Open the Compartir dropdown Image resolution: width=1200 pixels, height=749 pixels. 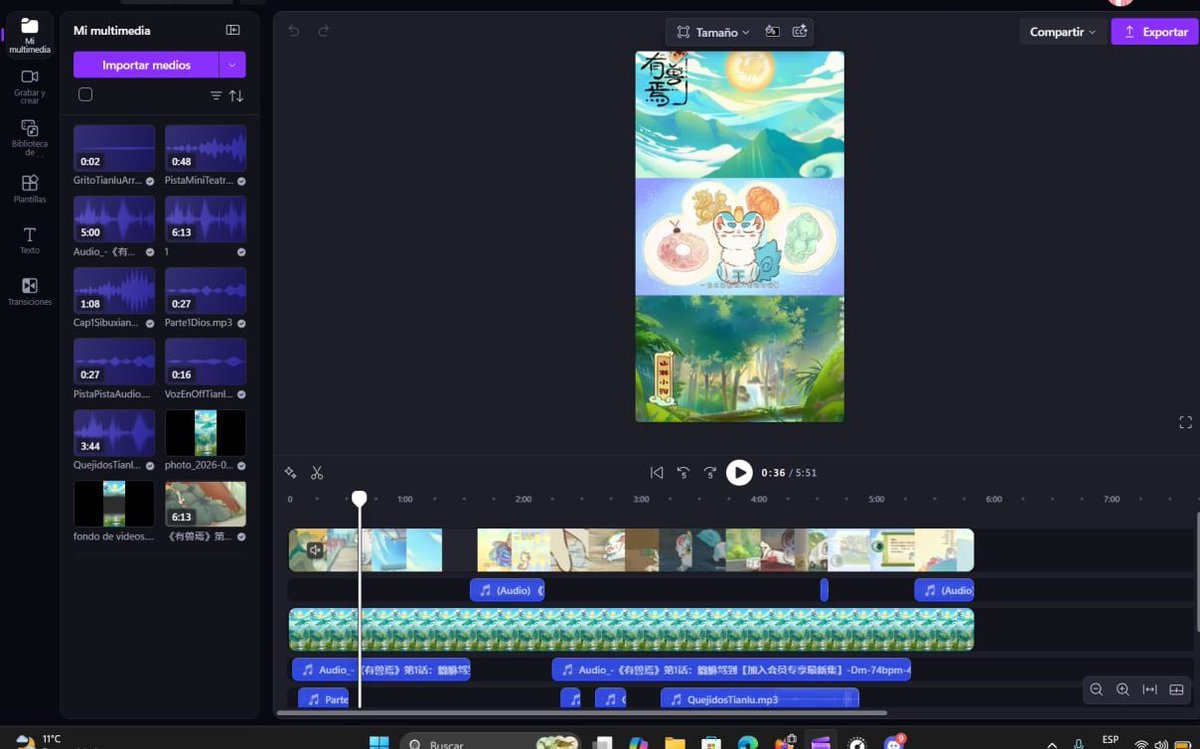[1063, 32]
